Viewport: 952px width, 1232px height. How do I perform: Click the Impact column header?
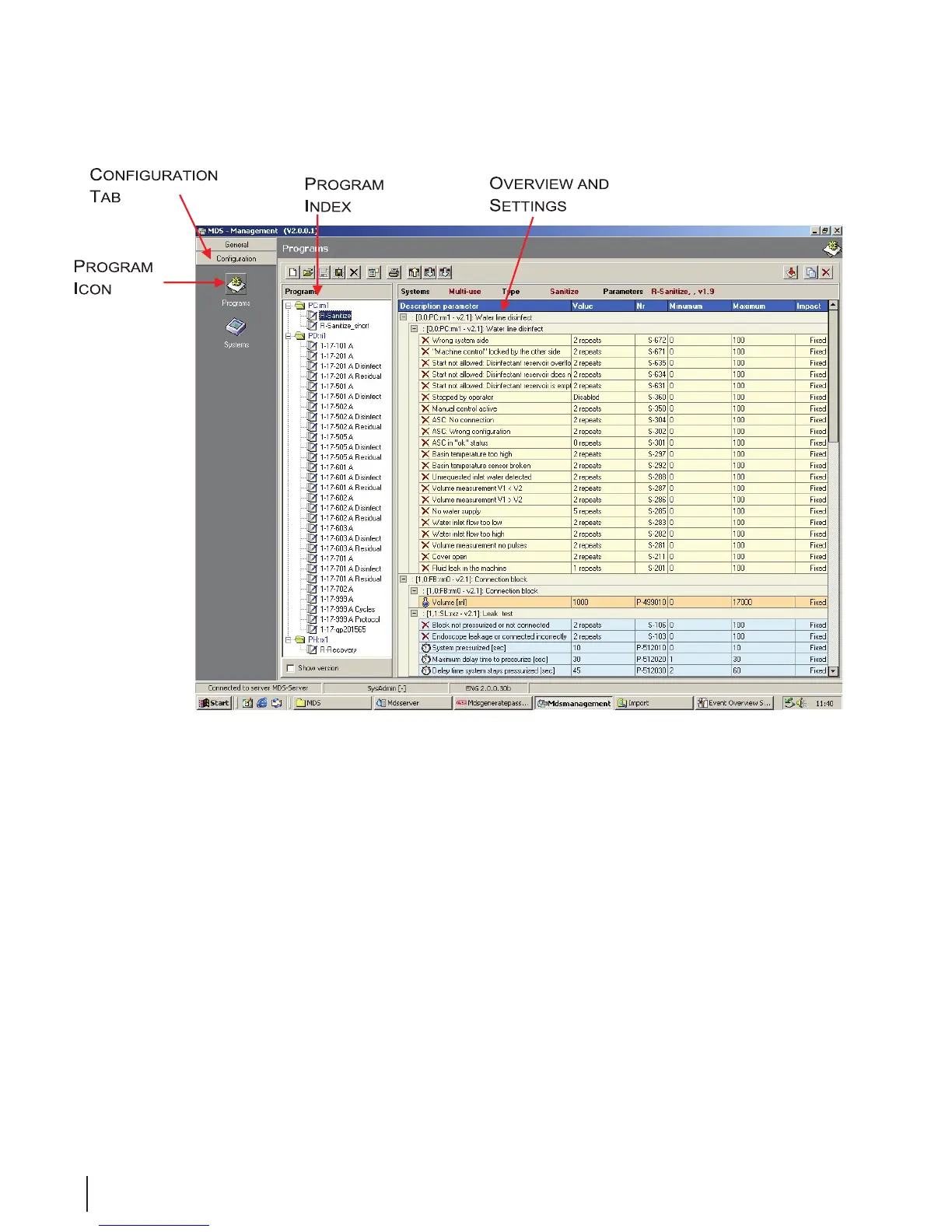pos(811,306)
